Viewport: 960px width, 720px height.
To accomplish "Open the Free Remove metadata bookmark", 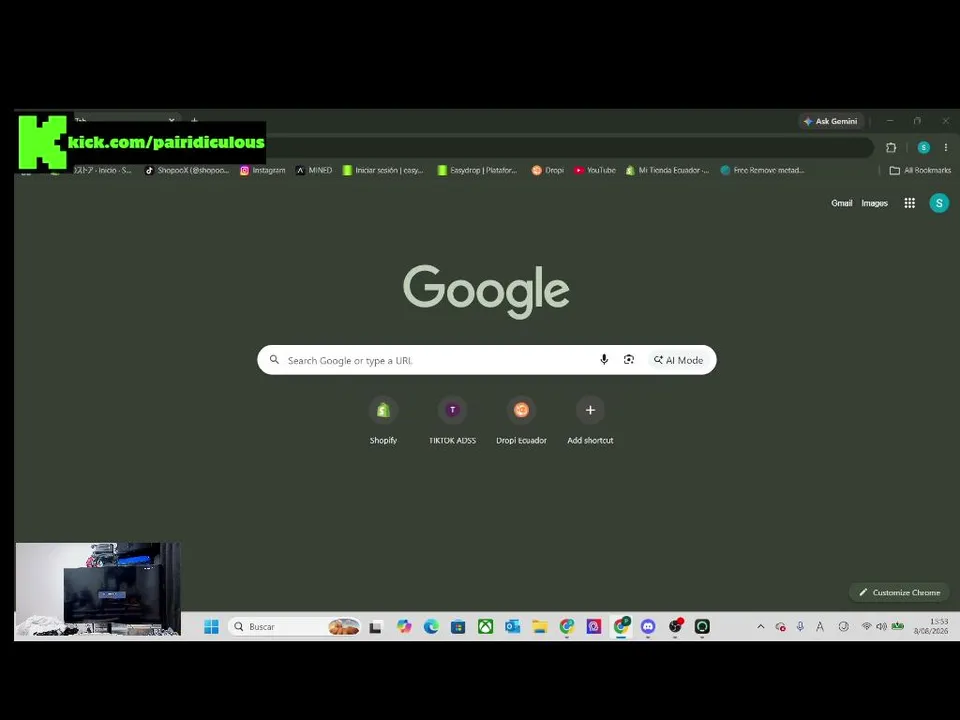I will click(762, 170).
